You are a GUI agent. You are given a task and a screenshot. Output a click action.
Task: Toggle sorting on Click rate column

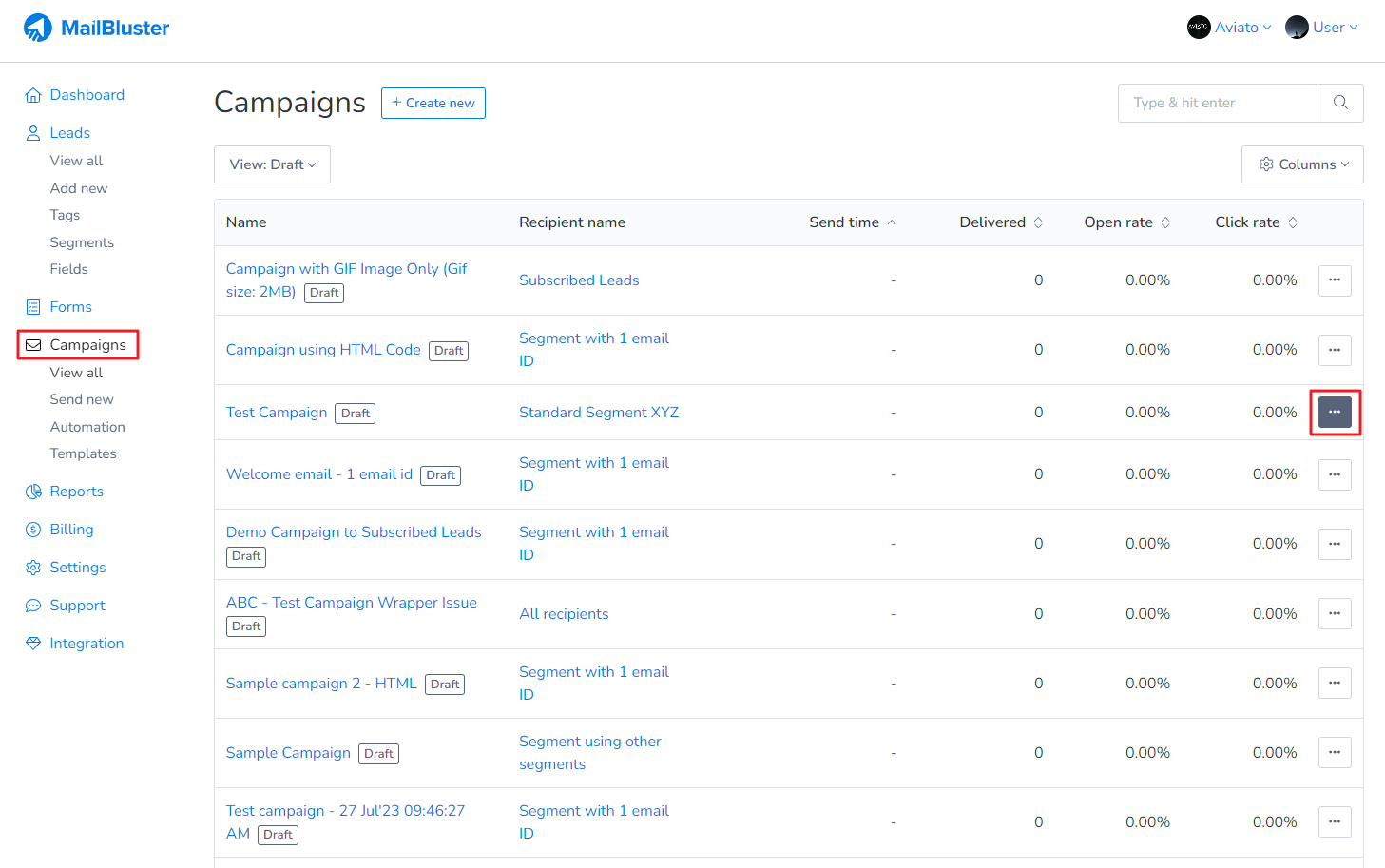click(x=1293, y=222)
